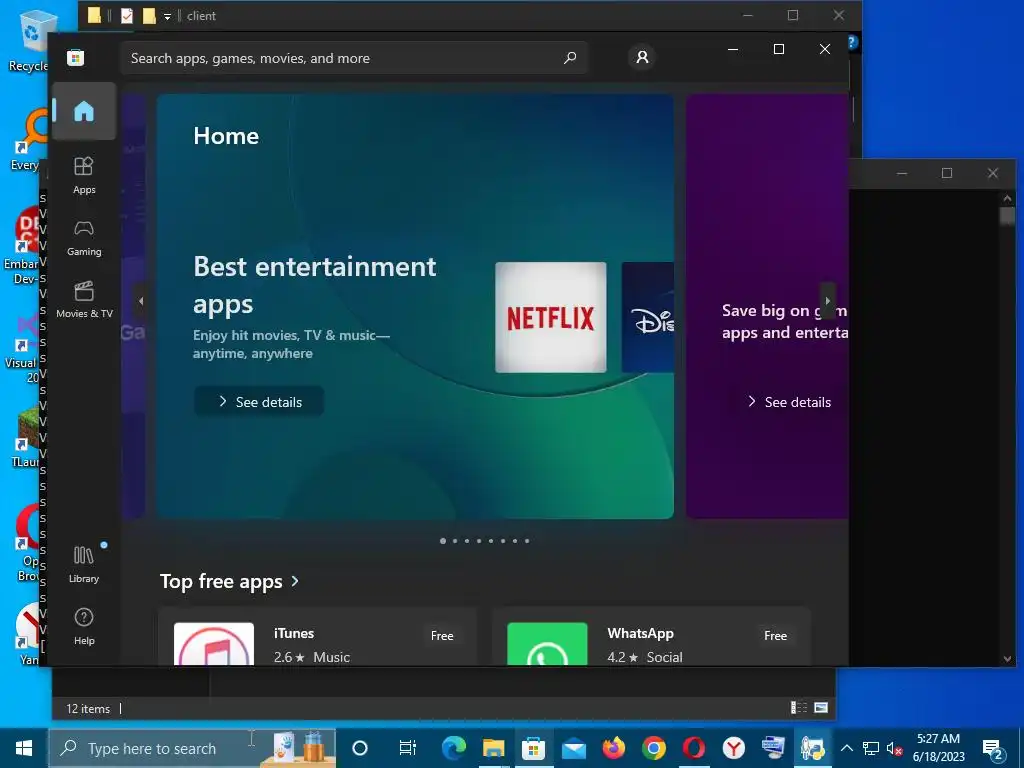Select the last carousel page dot

point(527,541)
